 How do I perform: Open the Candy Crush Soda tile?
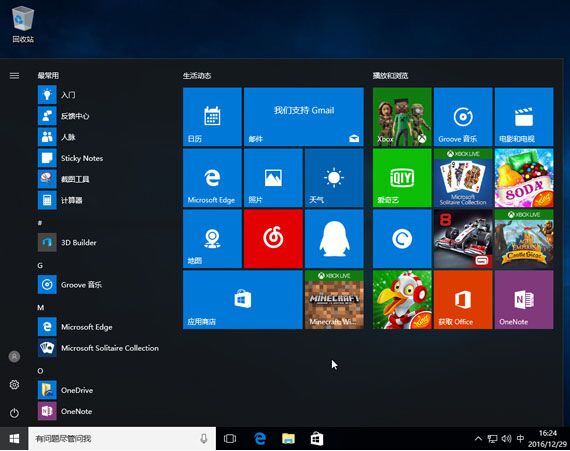524,178
